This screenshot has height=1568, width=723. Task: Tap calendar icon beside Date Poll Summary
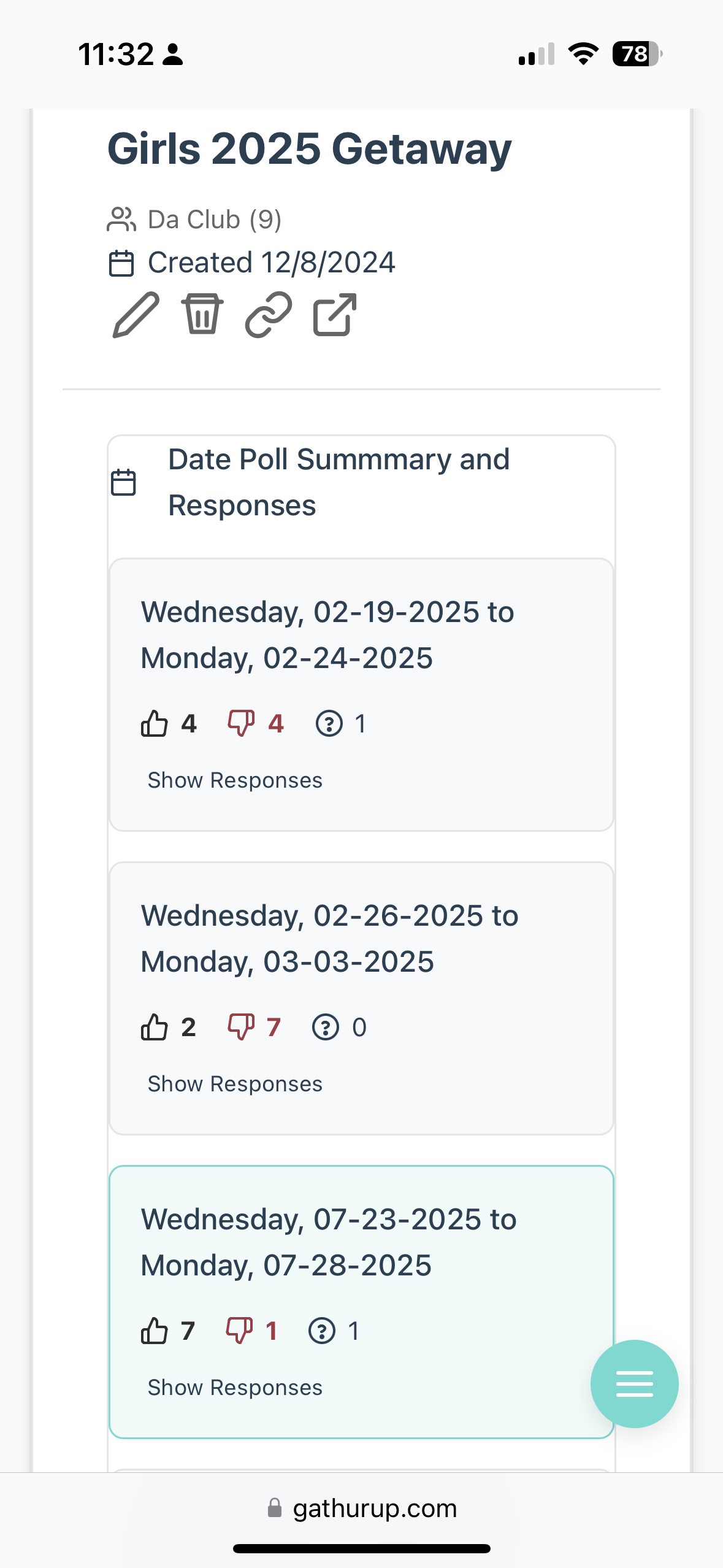(123, 482)
